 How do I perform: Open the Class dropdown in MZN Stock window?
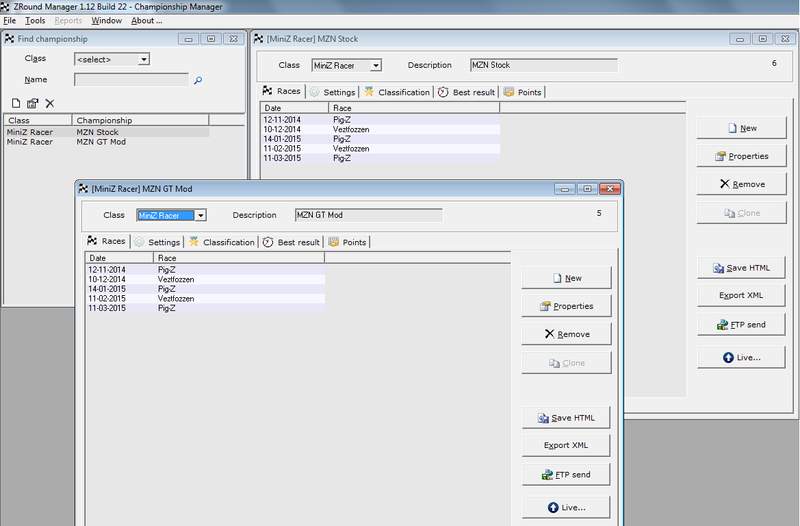click(375, 66)
